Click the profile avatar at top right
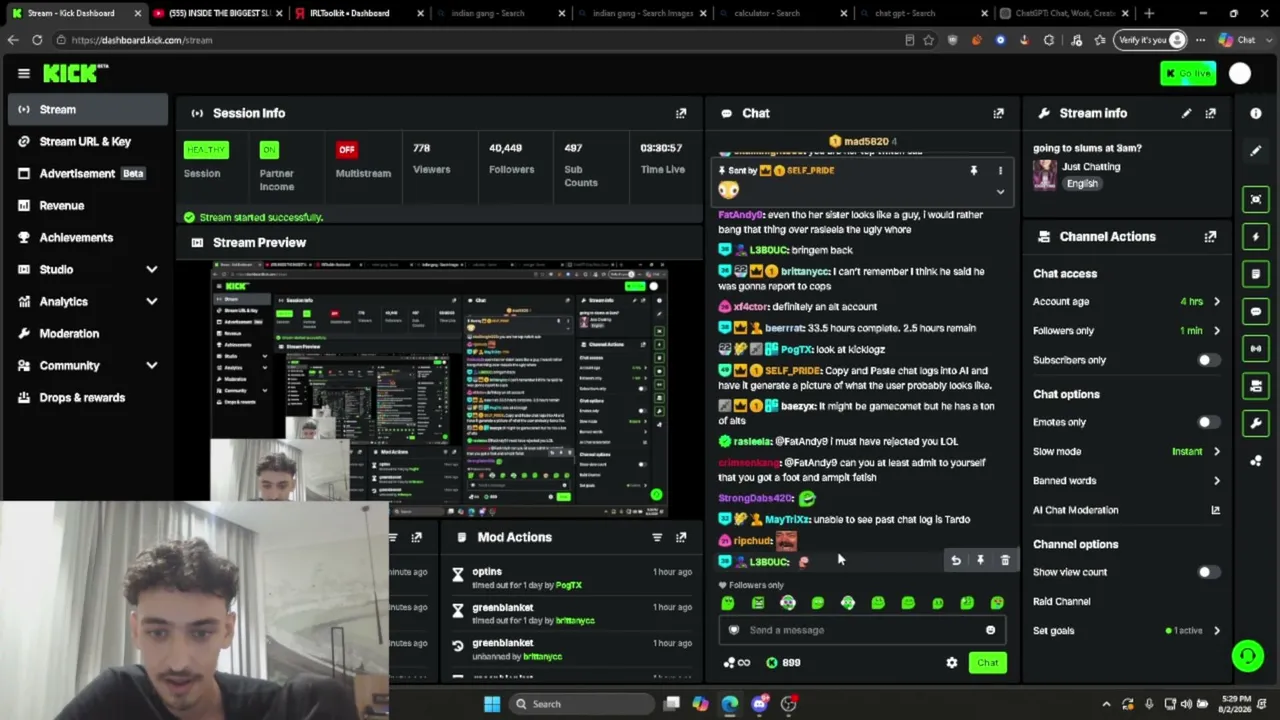 coord(1240,73)
